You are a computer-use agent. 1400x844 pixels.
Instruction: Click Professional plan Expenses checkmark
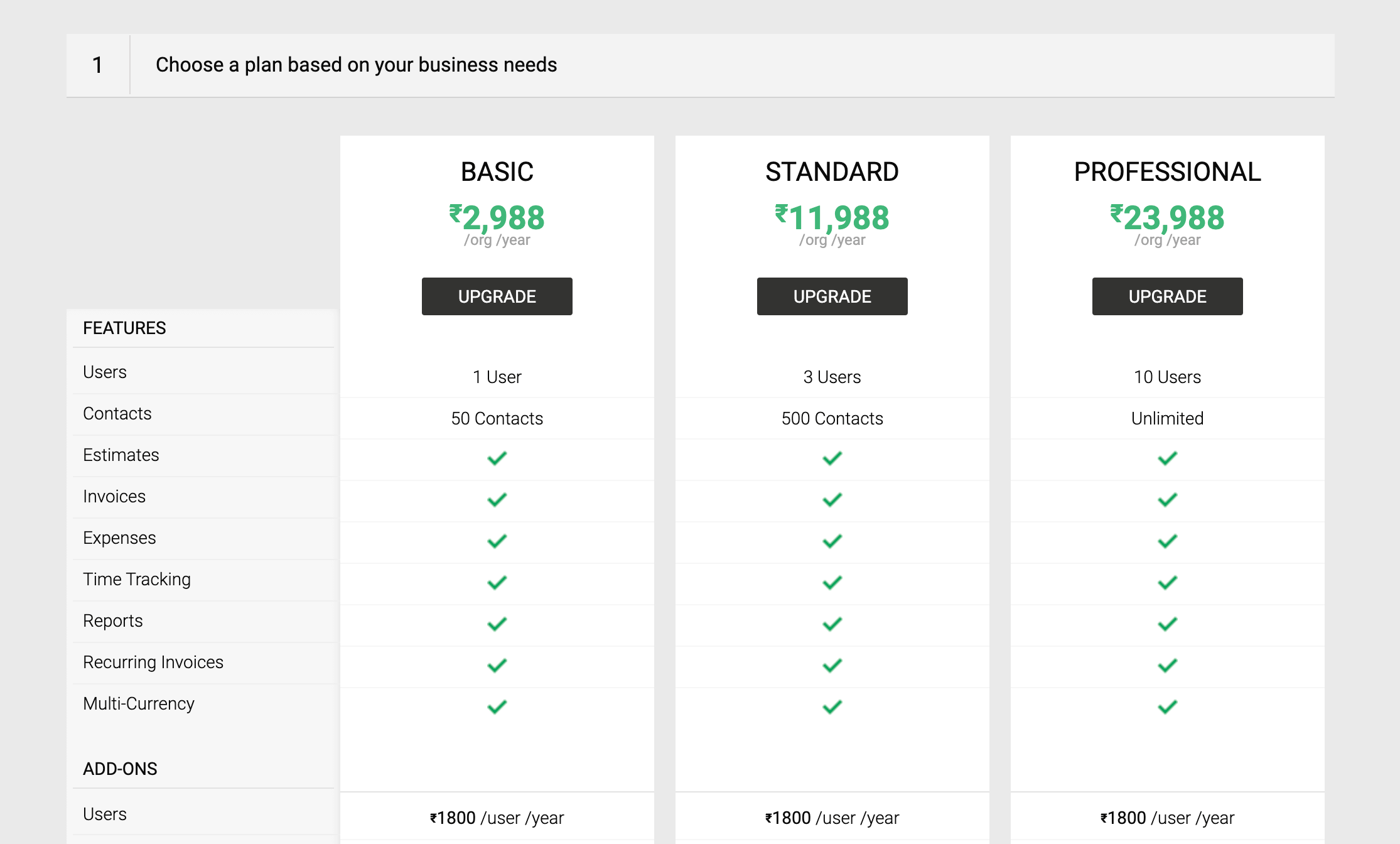coord(1167,541)
